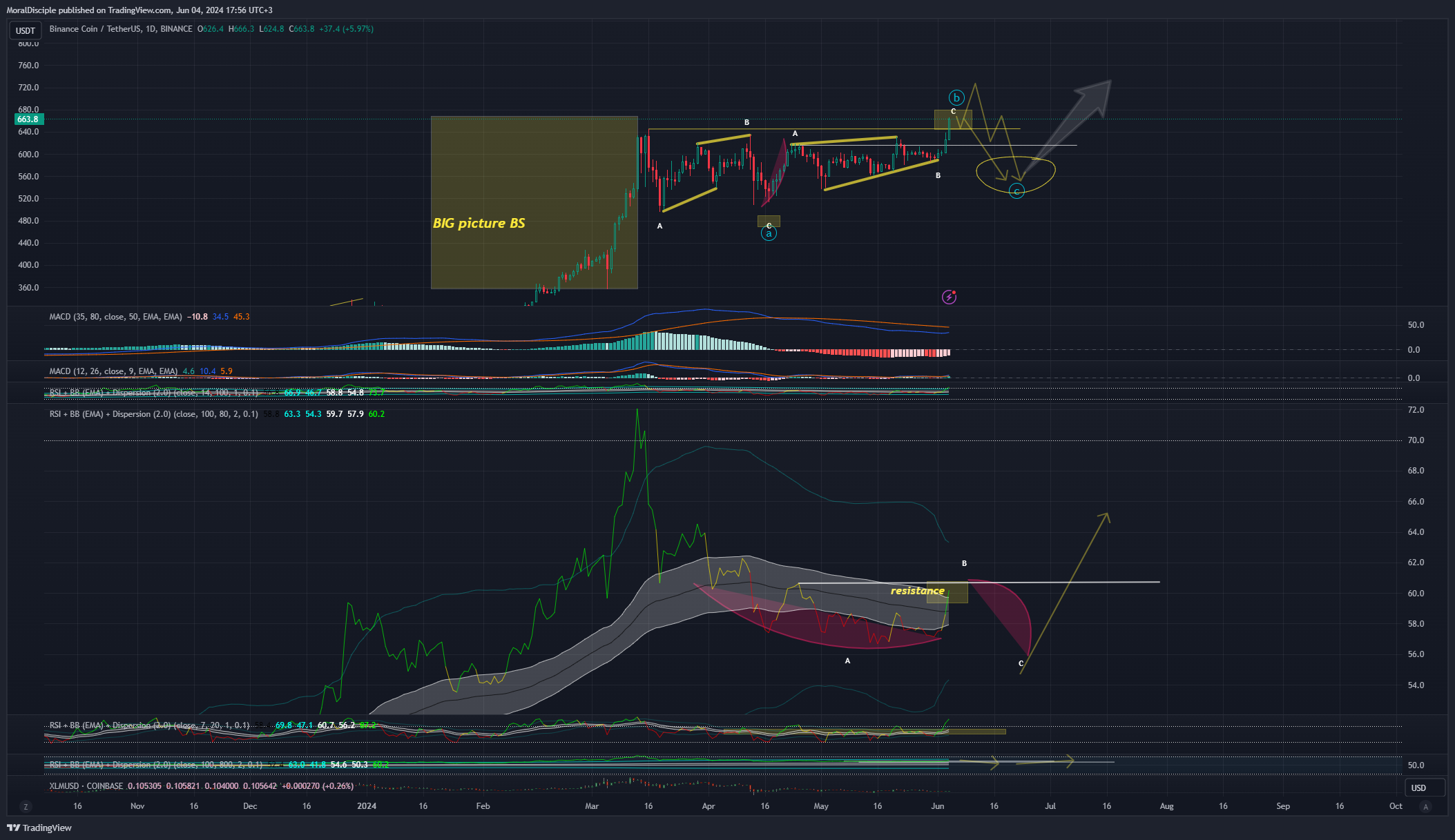Click the USDT currency button
The image size is (1455, 840).
(26, 30)
